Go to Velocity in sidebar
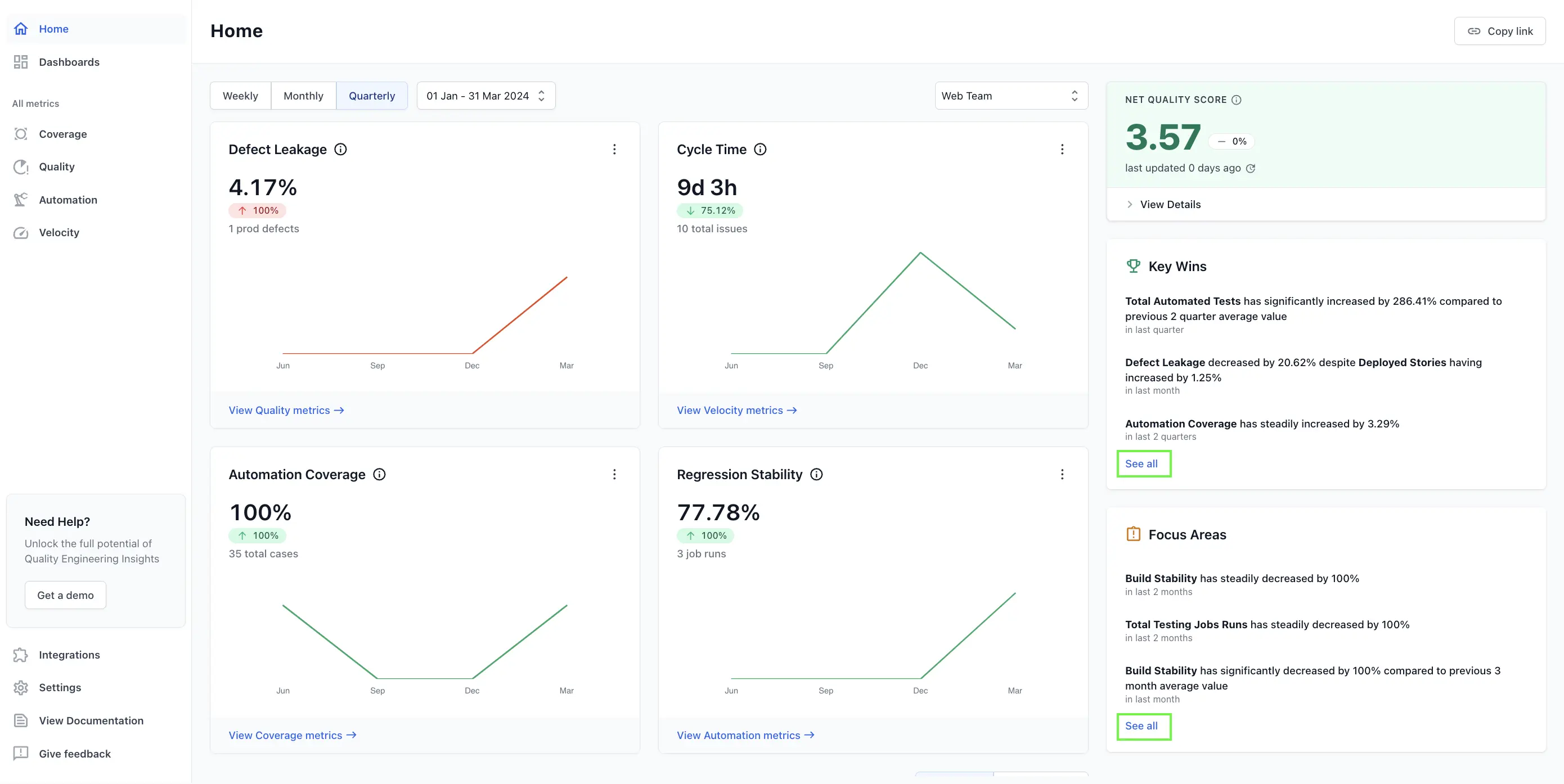The width and height of the screenshot is (1564, 784). tap(59, 232)
